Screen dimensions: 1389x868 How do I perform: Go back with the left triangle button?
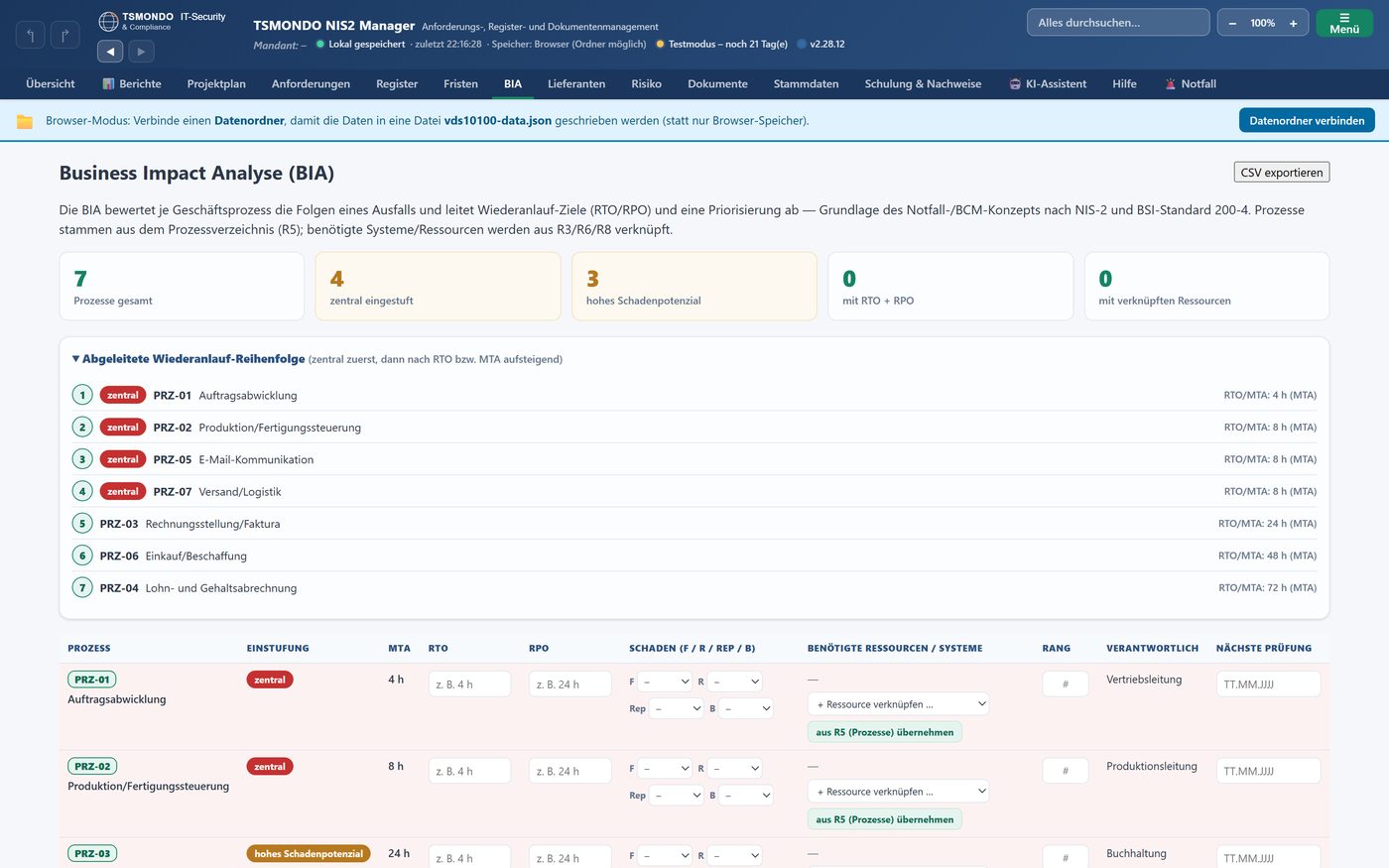coord(110,52)
